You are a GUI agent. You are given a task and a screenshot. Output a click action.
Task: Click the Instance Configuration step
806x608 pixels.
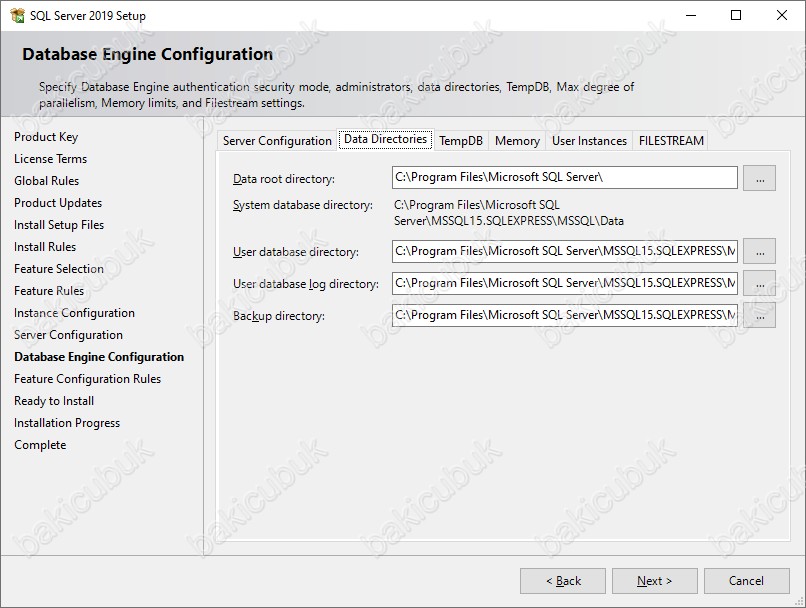(75, 313)
